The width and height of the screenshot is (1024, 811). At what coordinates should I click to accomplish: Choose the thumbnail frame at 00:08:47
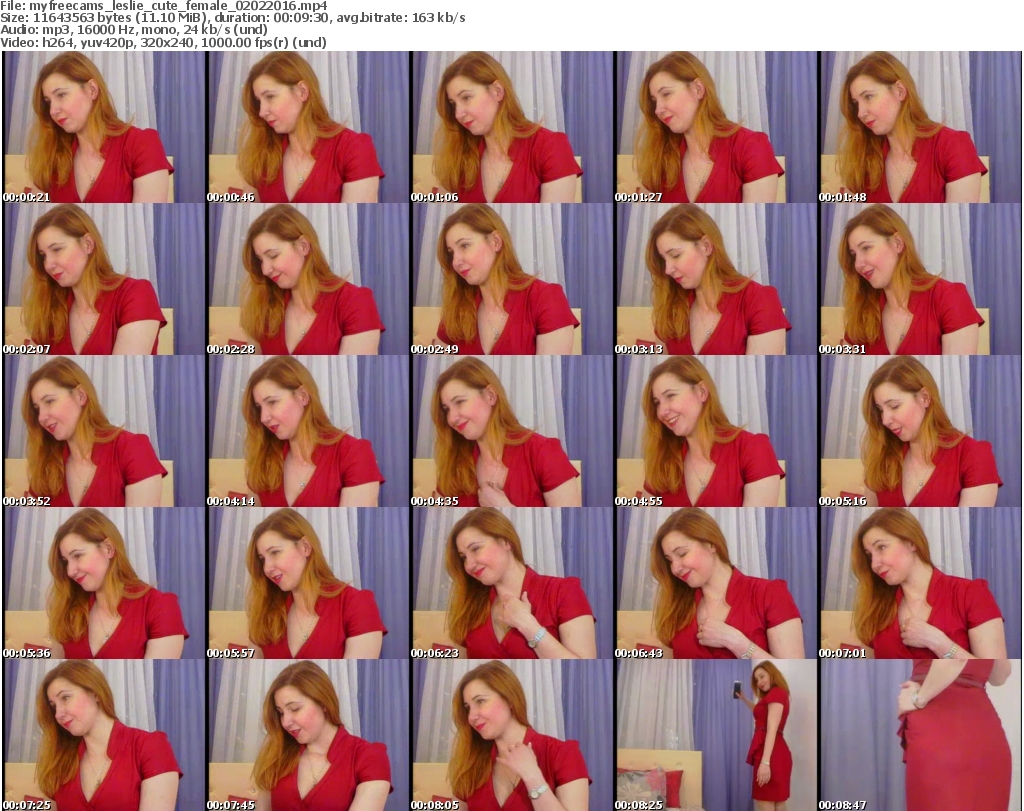tap(920, 735)
